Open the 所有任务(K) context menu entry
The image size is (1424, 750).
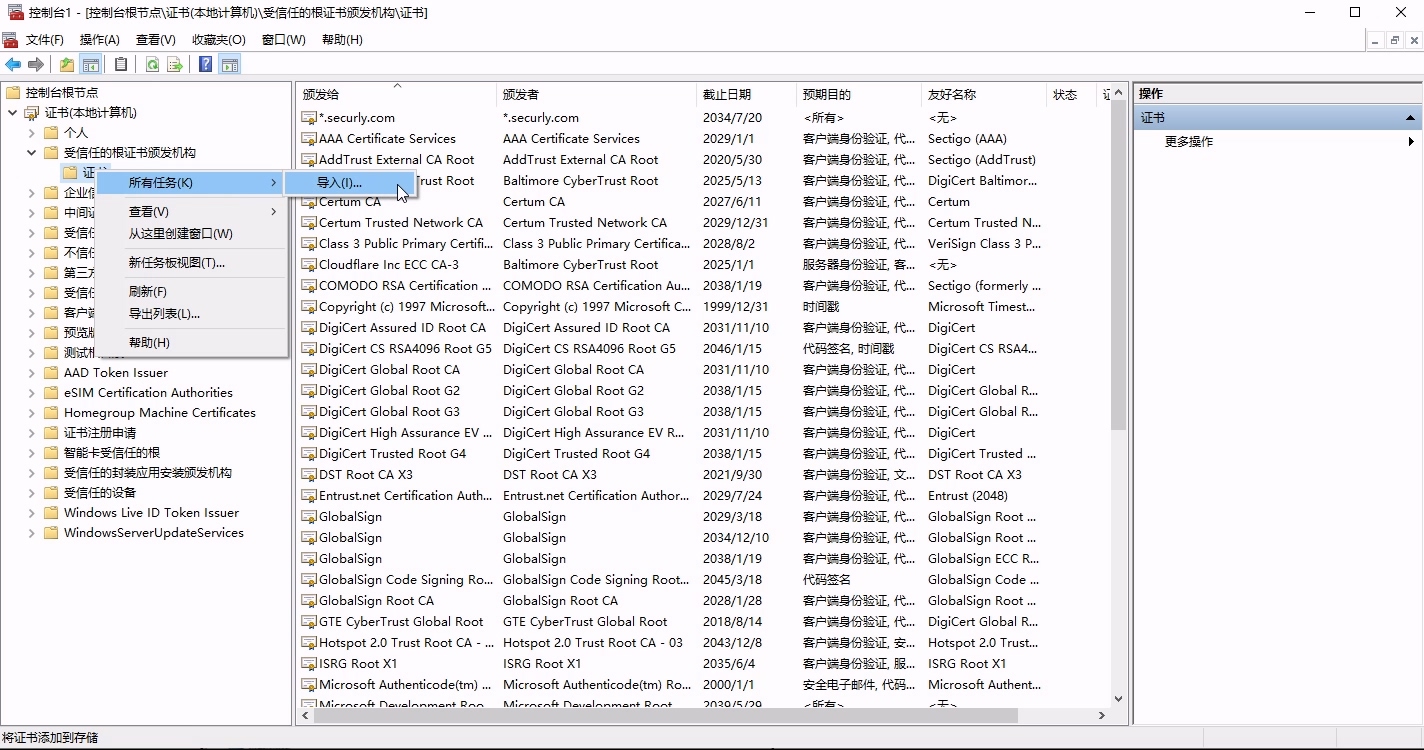pos(193,183)
